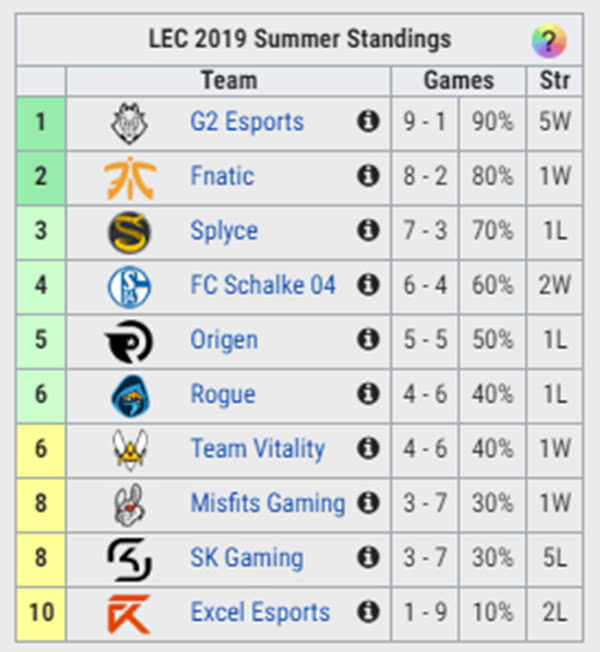Open the Misfits Gaming team link
This screenshot has width=600, height=652.
point(267,503)
